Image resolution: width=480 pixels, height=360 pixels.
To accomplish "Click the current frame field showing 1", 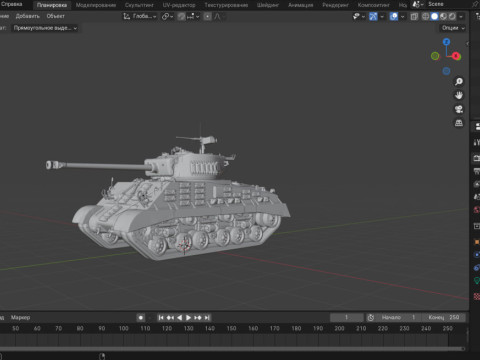I will [x=347, y=317].
